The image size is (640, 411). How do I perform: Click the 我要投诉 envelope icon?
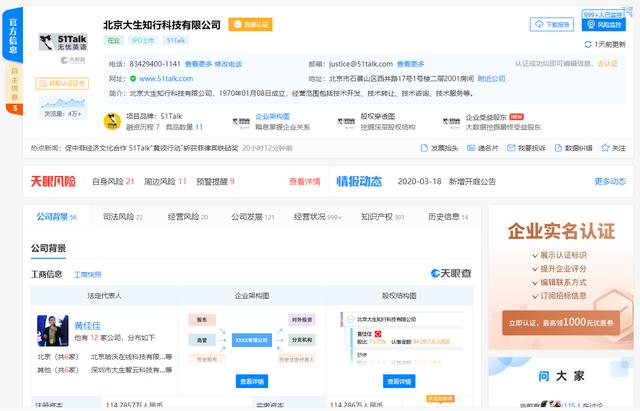[x=511, y=148]
